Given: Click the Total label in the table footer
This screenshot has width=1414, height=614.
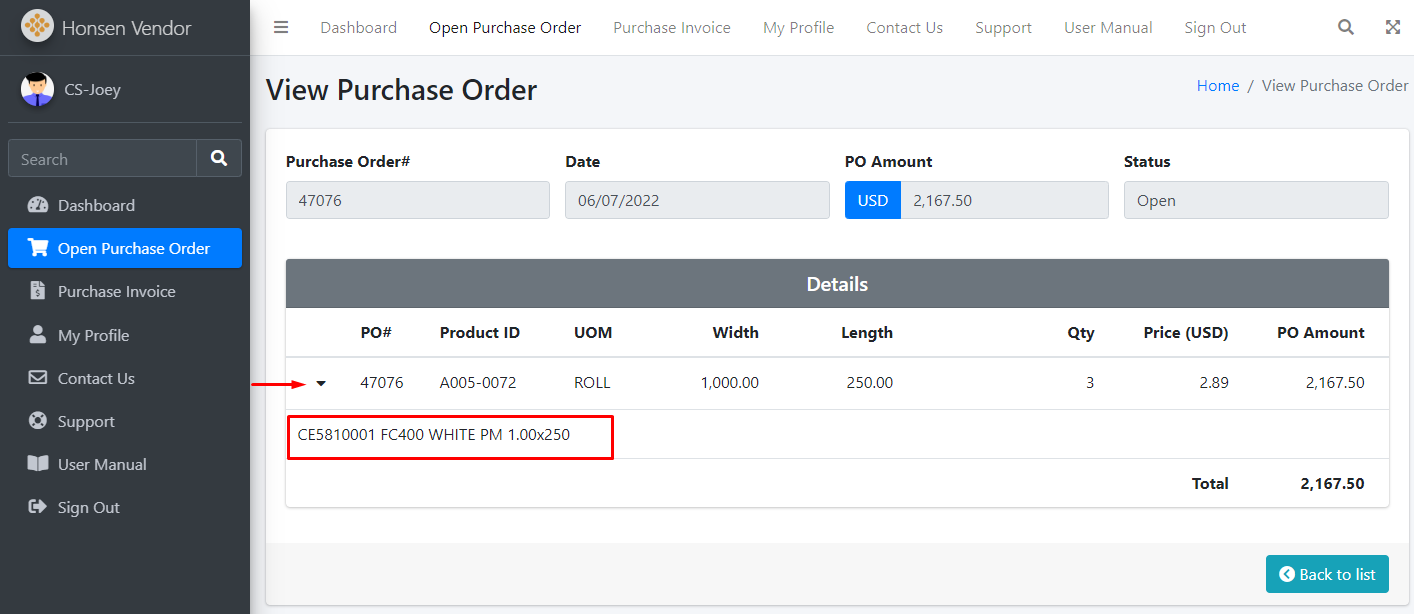Looking at the screenshot, I should pyautogui.click(x=1210, y=484).
